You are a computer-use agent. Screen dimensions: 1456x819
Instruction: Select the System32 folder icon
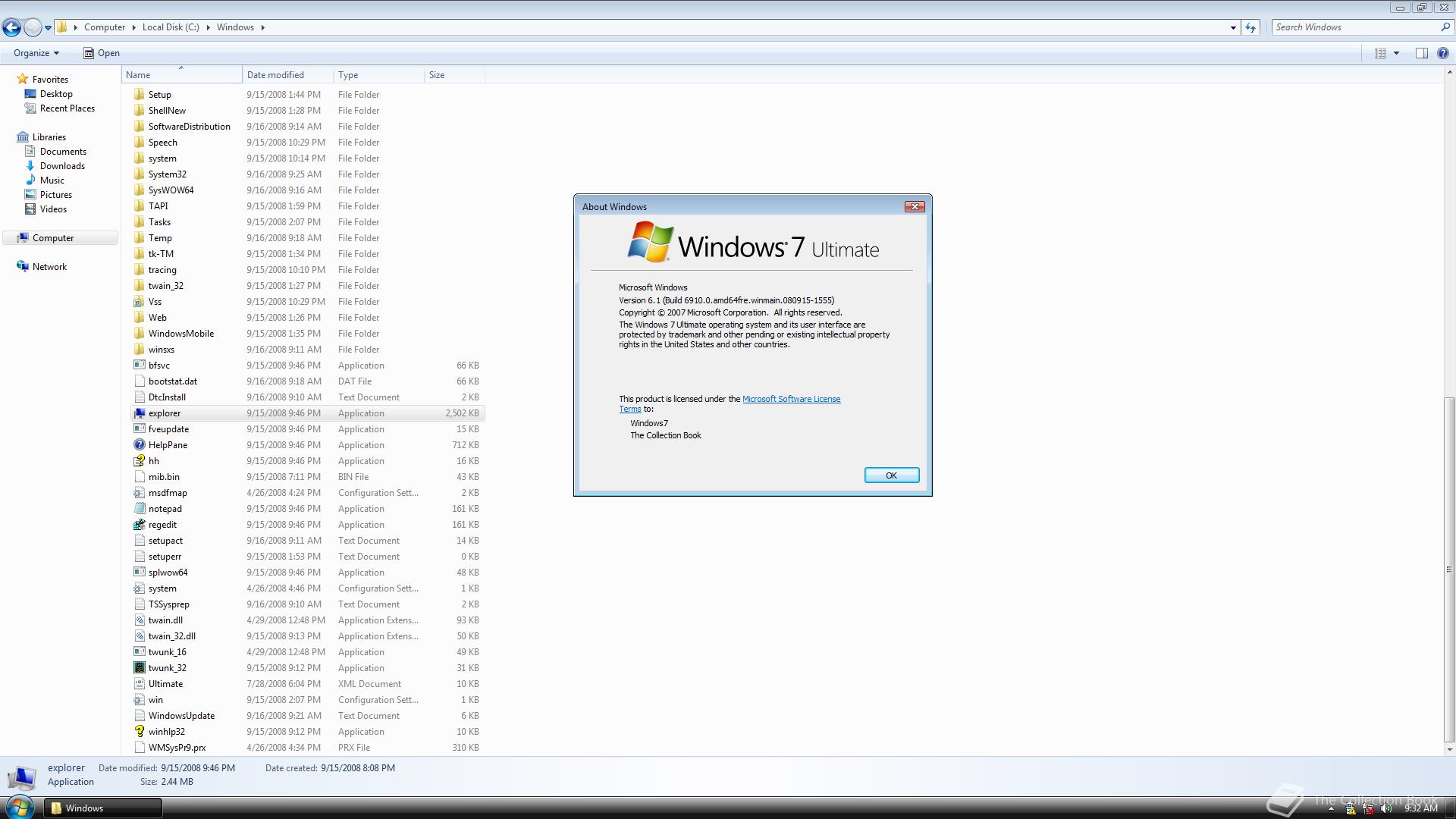click(139, 174)
